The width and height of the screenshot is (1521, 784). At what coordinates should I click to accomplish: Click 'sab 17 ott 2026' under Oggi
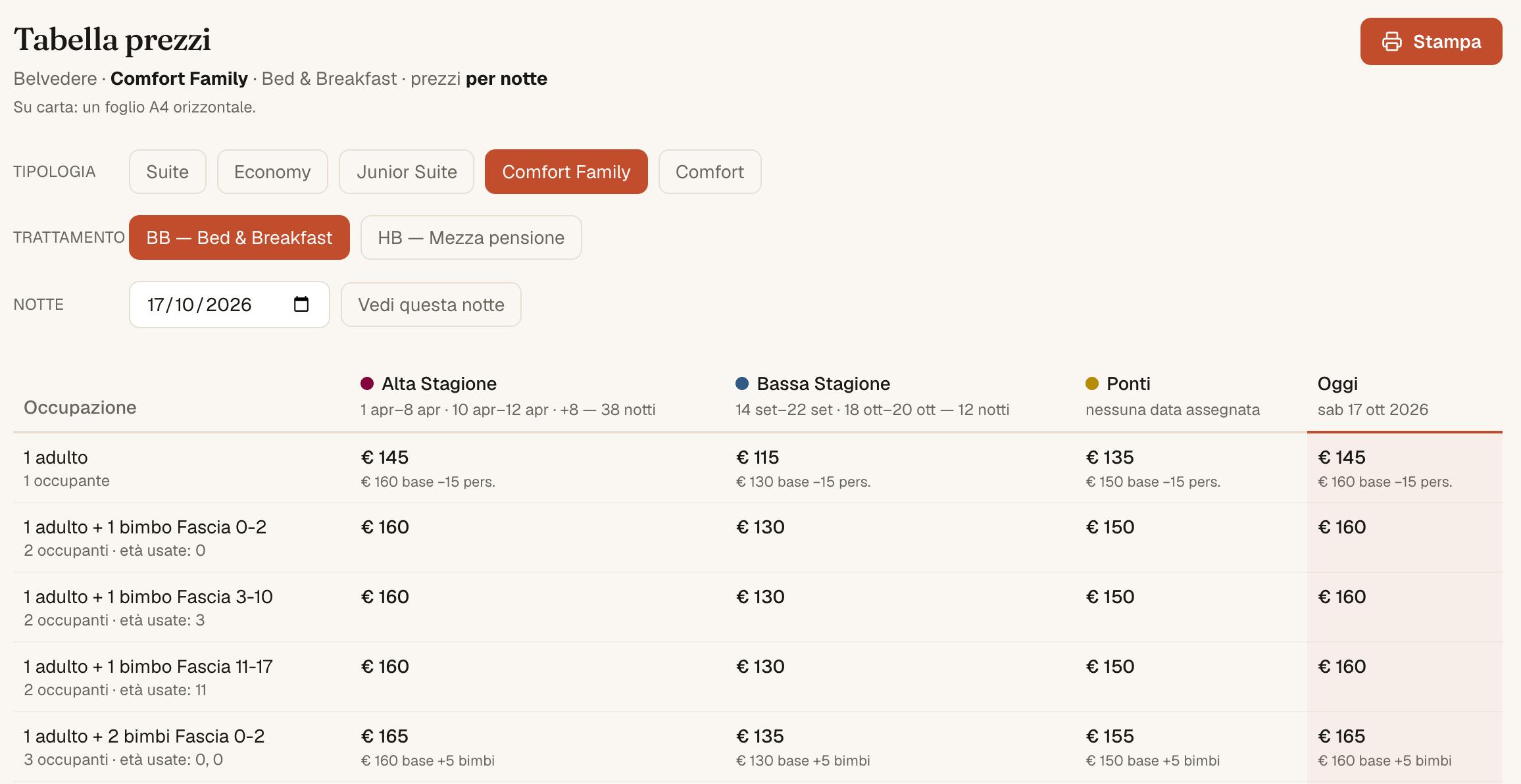pyautogui.click(x=1372, y=410)
